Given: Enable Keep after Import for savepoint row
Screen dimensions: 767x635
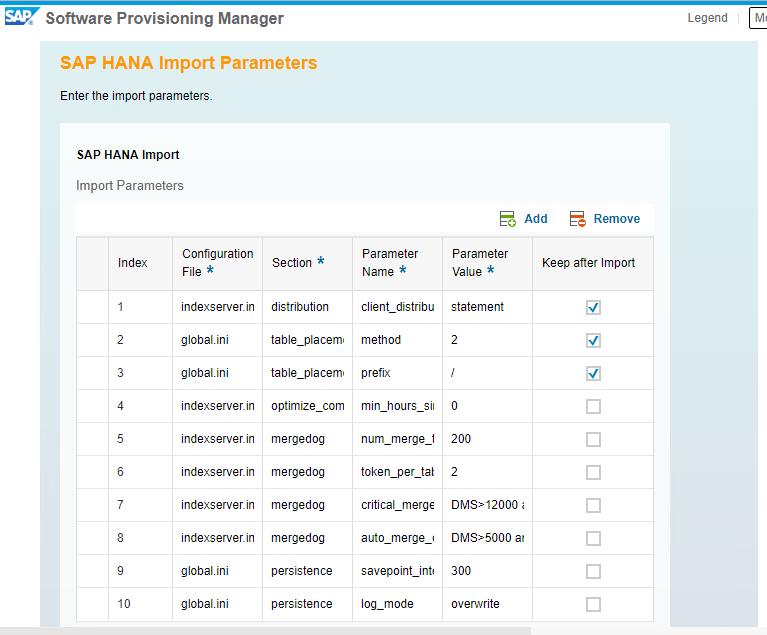Looking at the screenshot, I should pyautogui.click(x=593, y=571).
